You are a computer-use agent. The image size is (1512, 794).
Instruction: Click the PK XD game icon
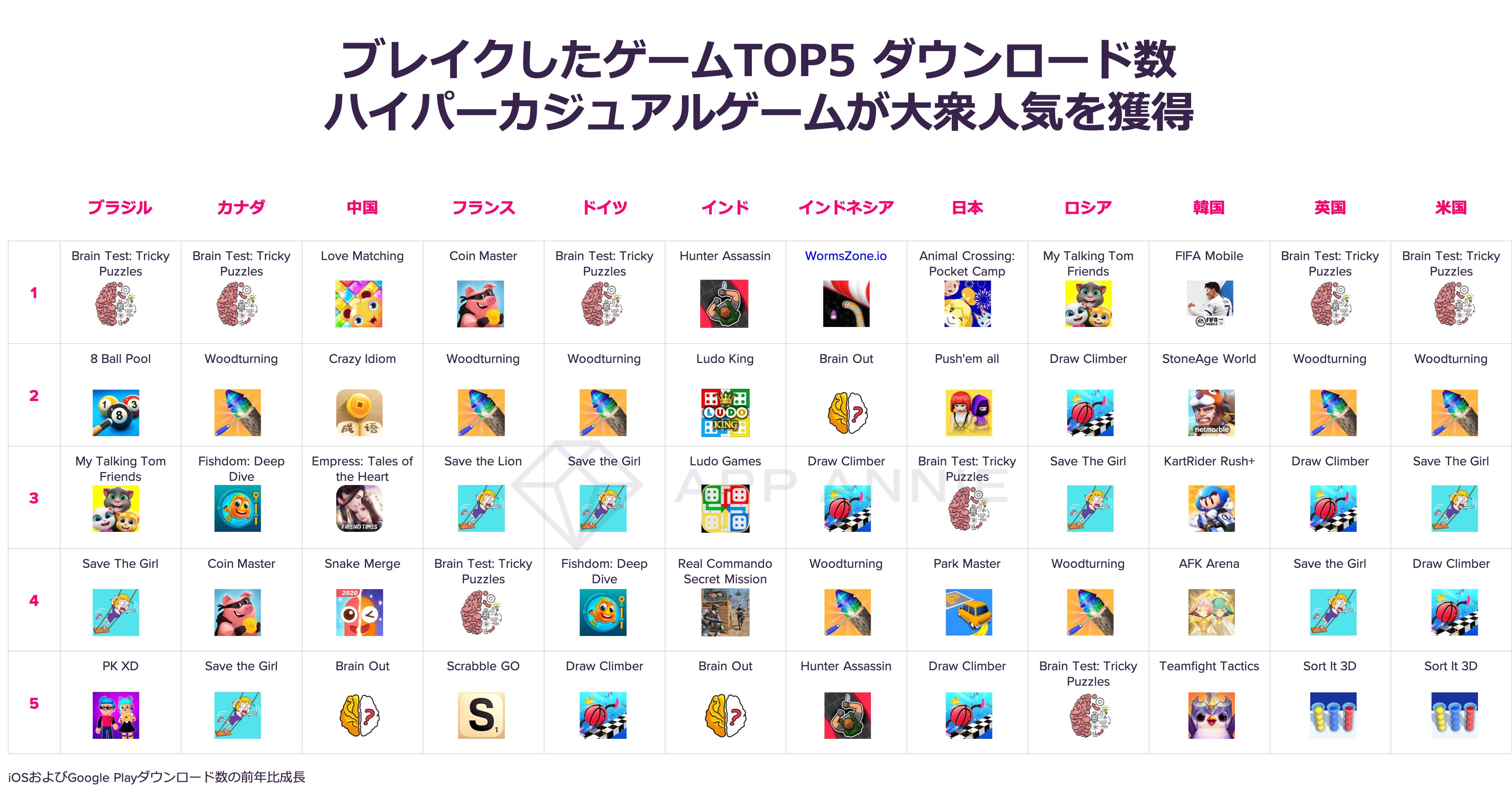point(115,715)
